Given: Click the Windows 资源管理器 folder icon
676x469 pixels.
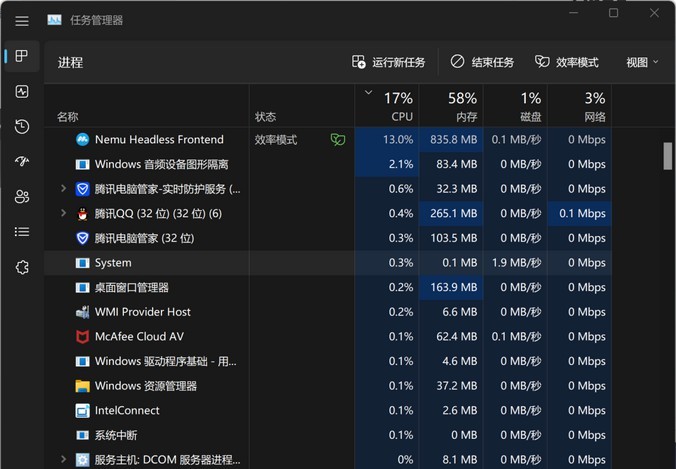Looking at the screenshot, I should click(x=82, y=386).
